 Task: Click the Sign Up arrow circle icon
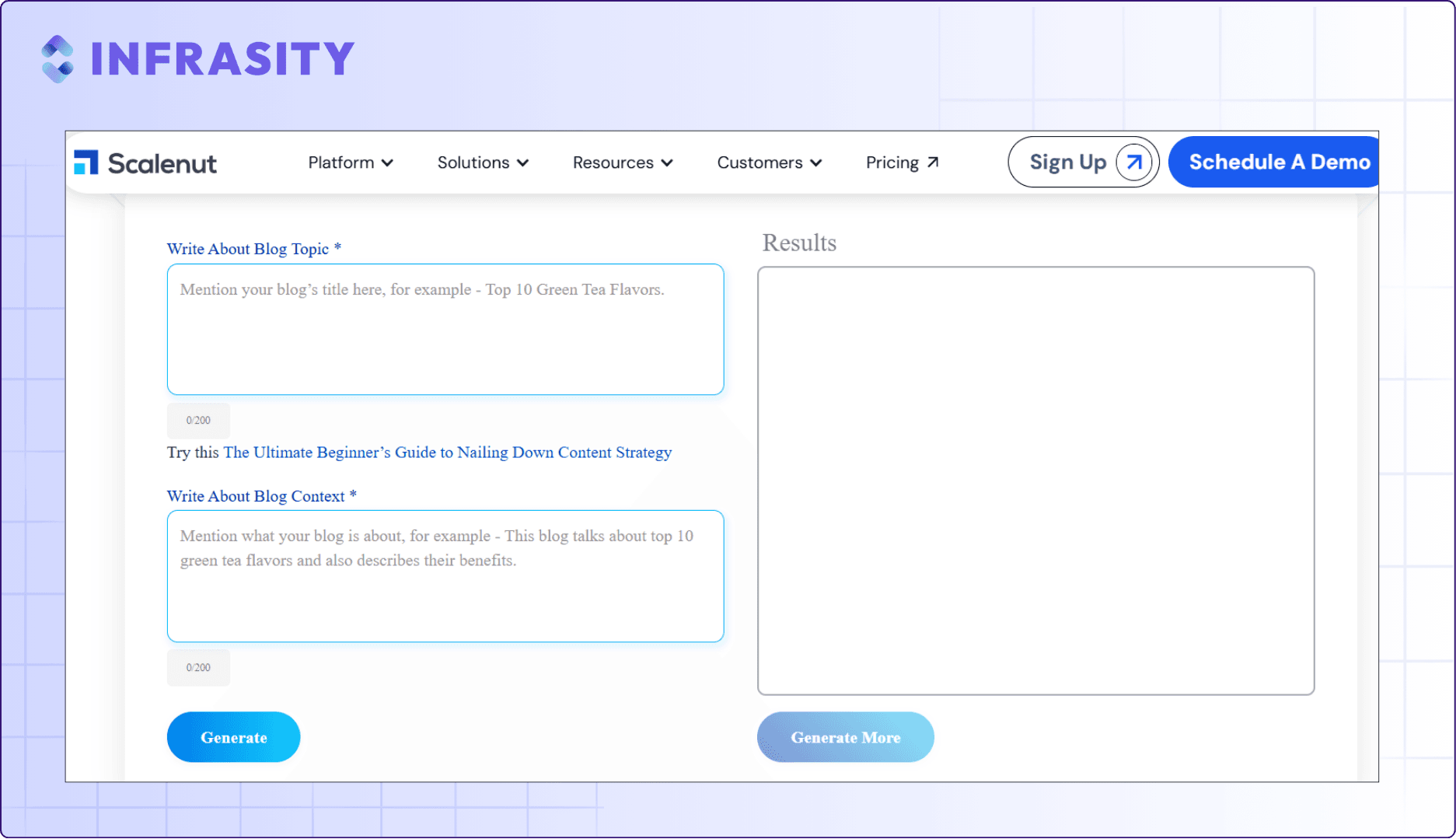[1133, 162]
